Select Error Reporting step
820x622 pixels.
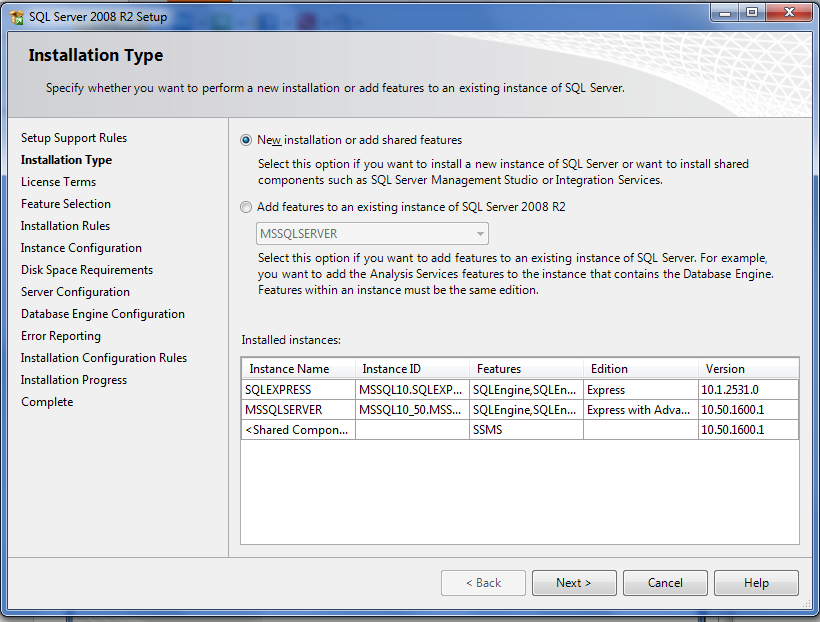click(61, 336)
